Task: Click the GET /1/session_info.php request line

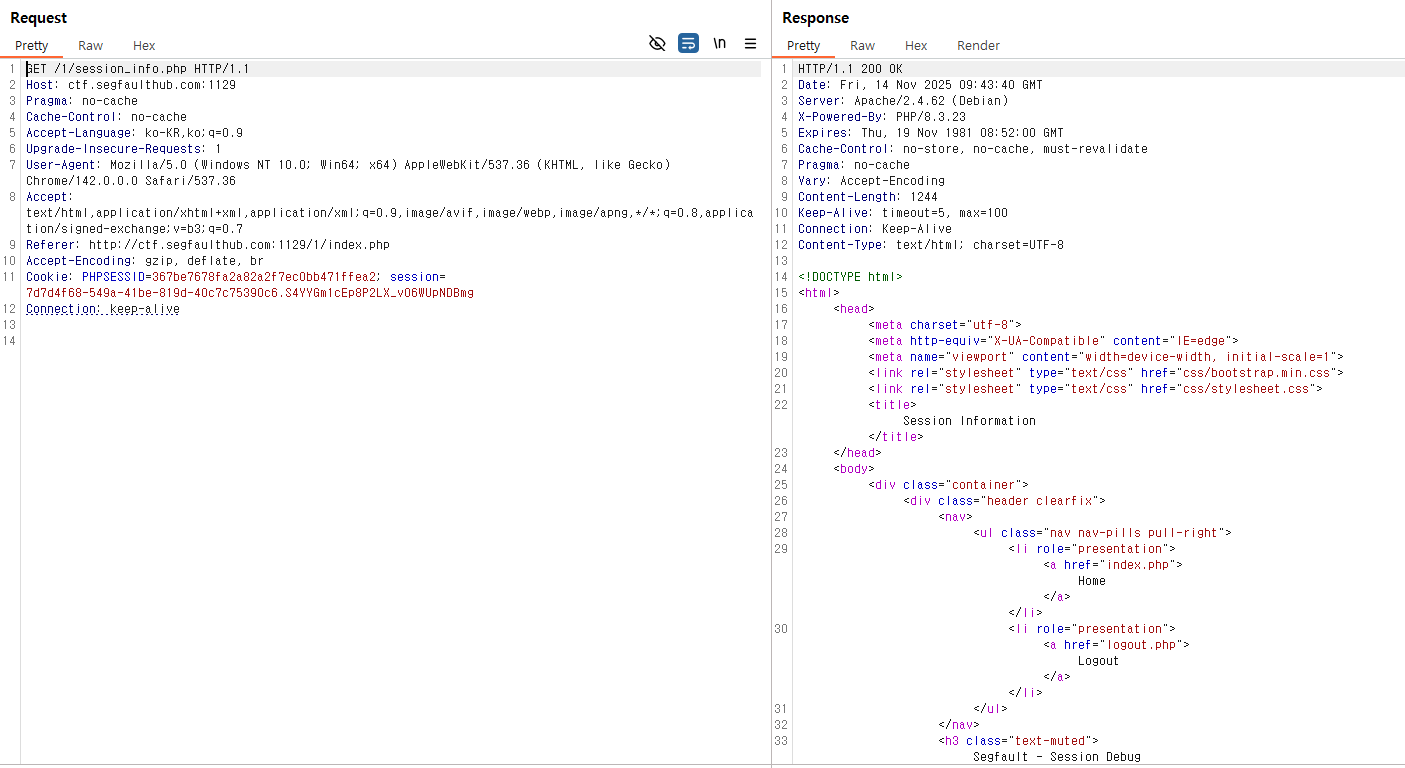Action: point(137,69)
